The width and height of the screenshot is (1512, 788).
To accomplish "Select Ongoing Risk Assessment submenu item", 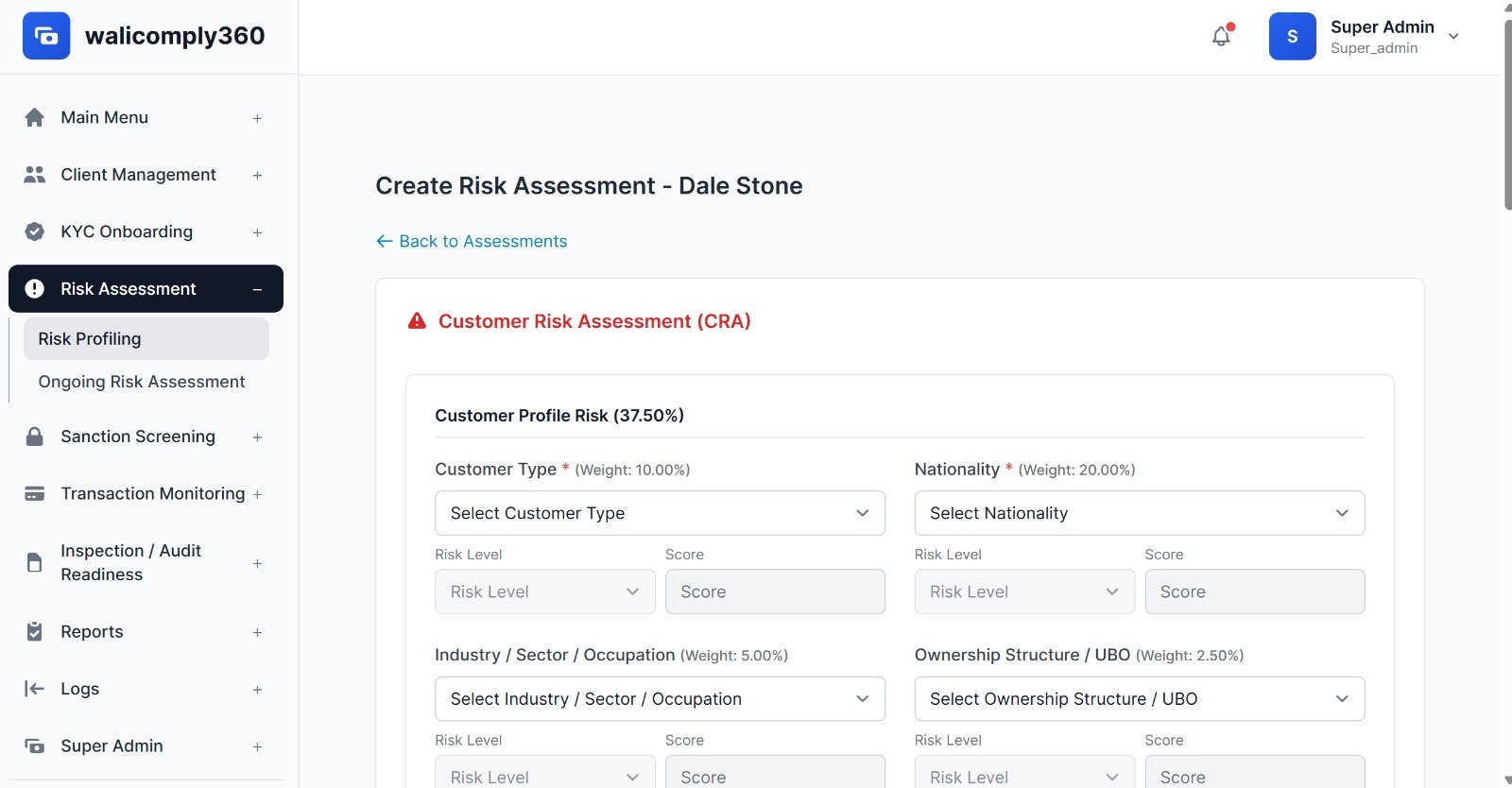I will click(142, 382).
